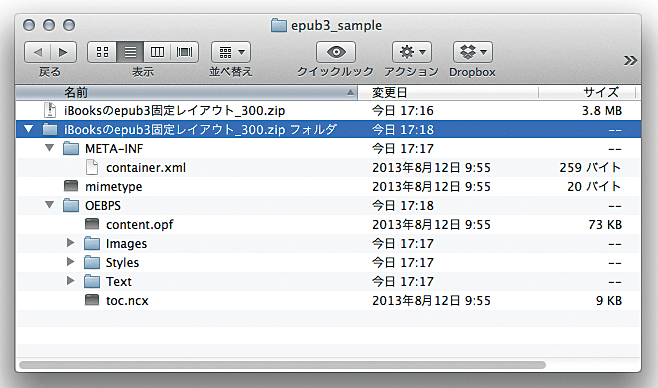Select iBooksのepub3固定レイアウト_300.zip file name
The image size is (658, 388).
tap(175, 111)
